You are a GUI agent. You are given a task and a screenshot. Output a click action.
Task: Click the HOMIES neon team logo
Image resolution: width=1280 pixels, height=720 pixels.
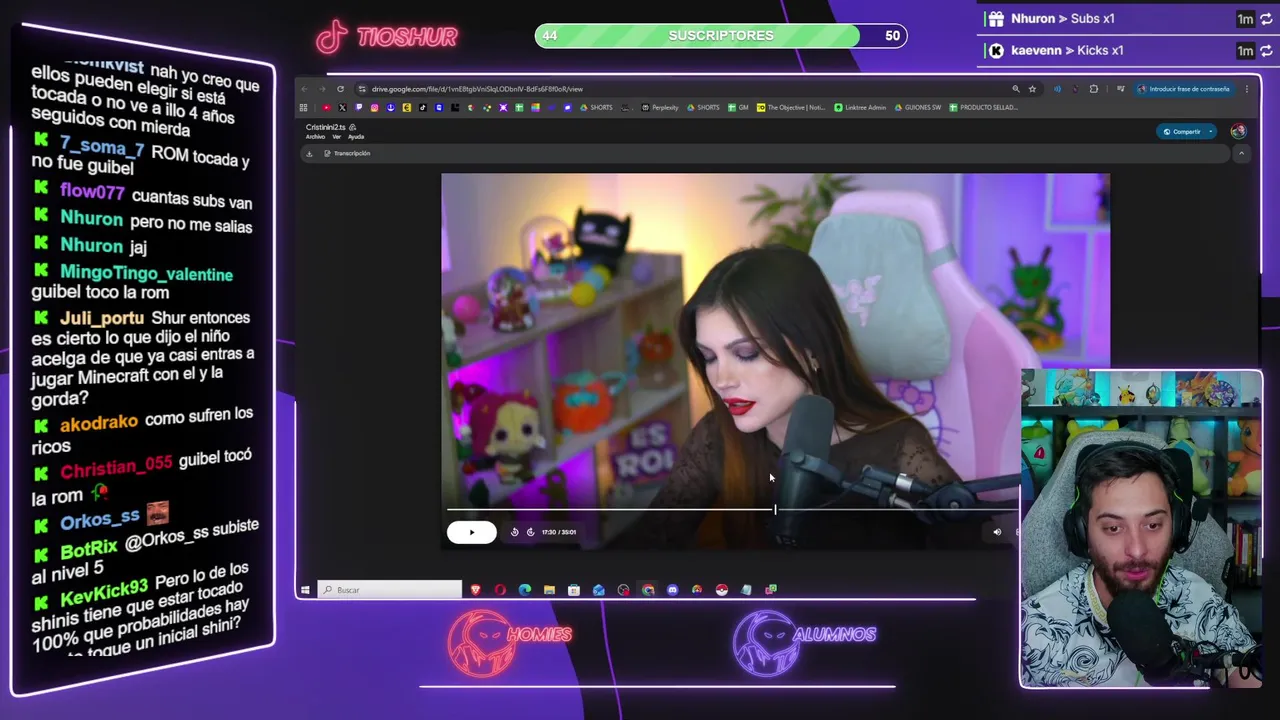click(x=510, y=642)
